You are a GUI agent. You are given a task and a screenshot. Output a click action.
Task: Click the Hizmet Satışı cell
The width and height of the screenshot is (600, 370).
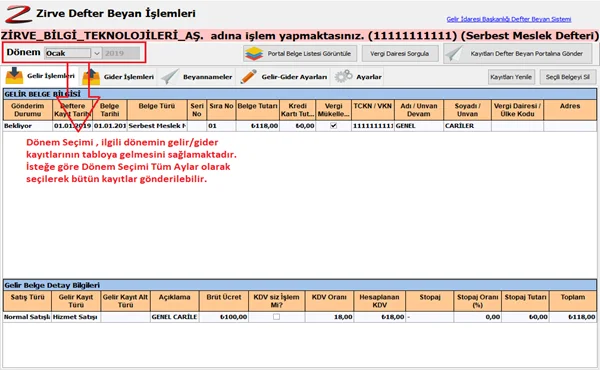click(x=76, y=317)
